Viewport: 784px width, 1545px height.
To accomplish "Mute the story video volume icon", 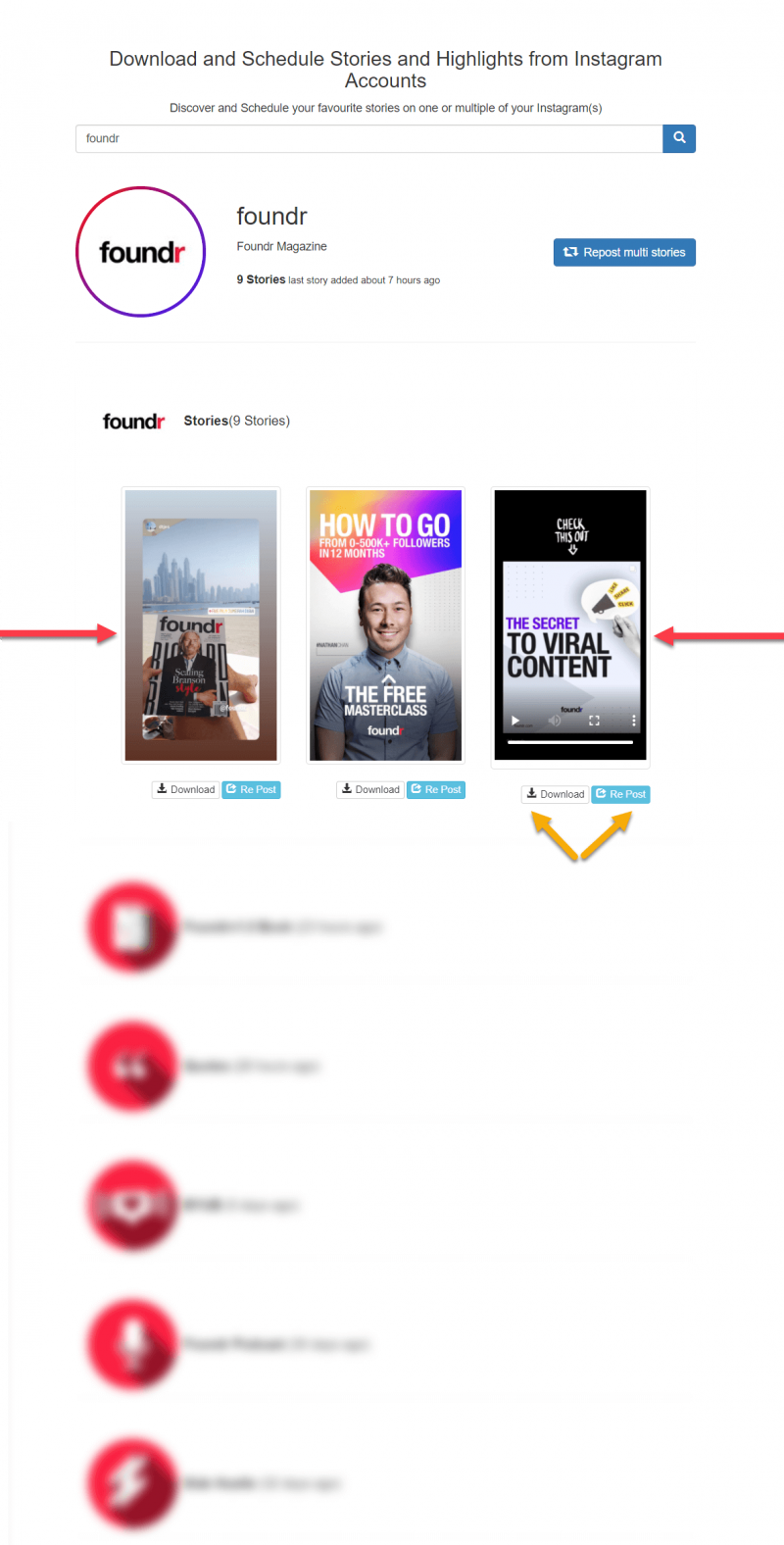I will point(555,721).
